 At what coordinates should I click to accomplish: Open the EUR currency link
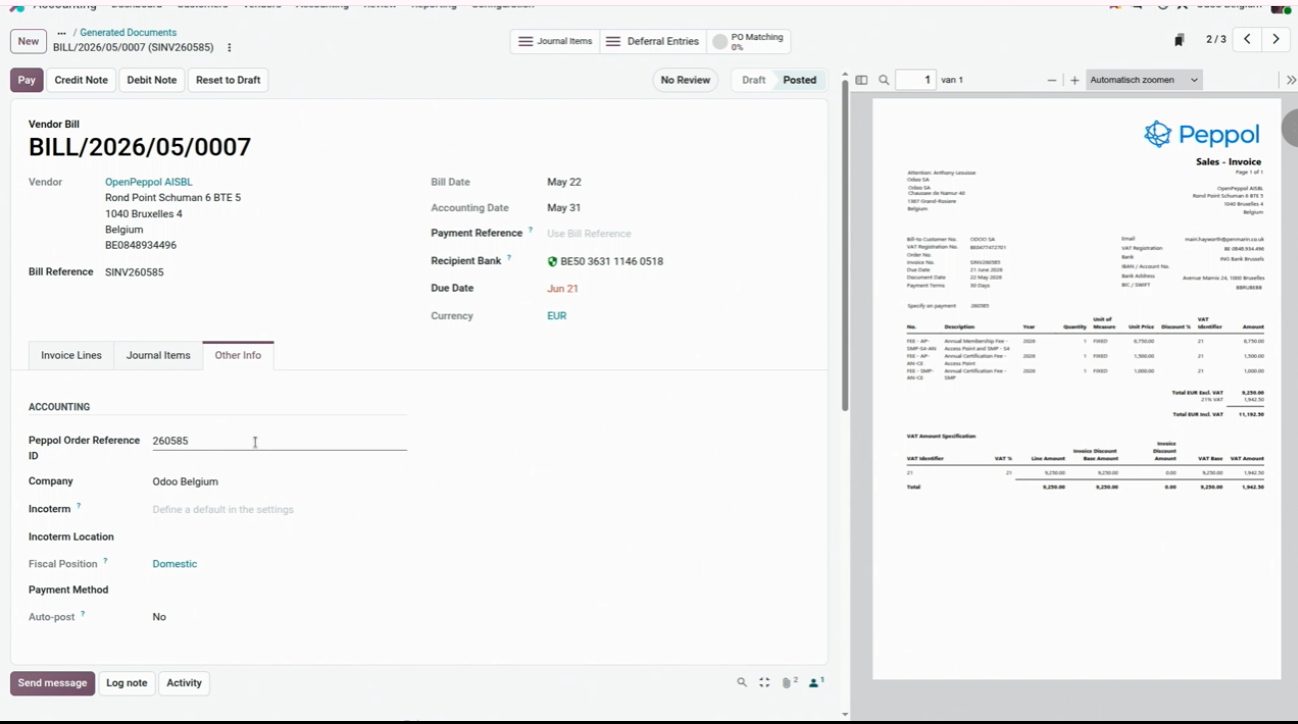pyautogui.click(x=557, y=316)
